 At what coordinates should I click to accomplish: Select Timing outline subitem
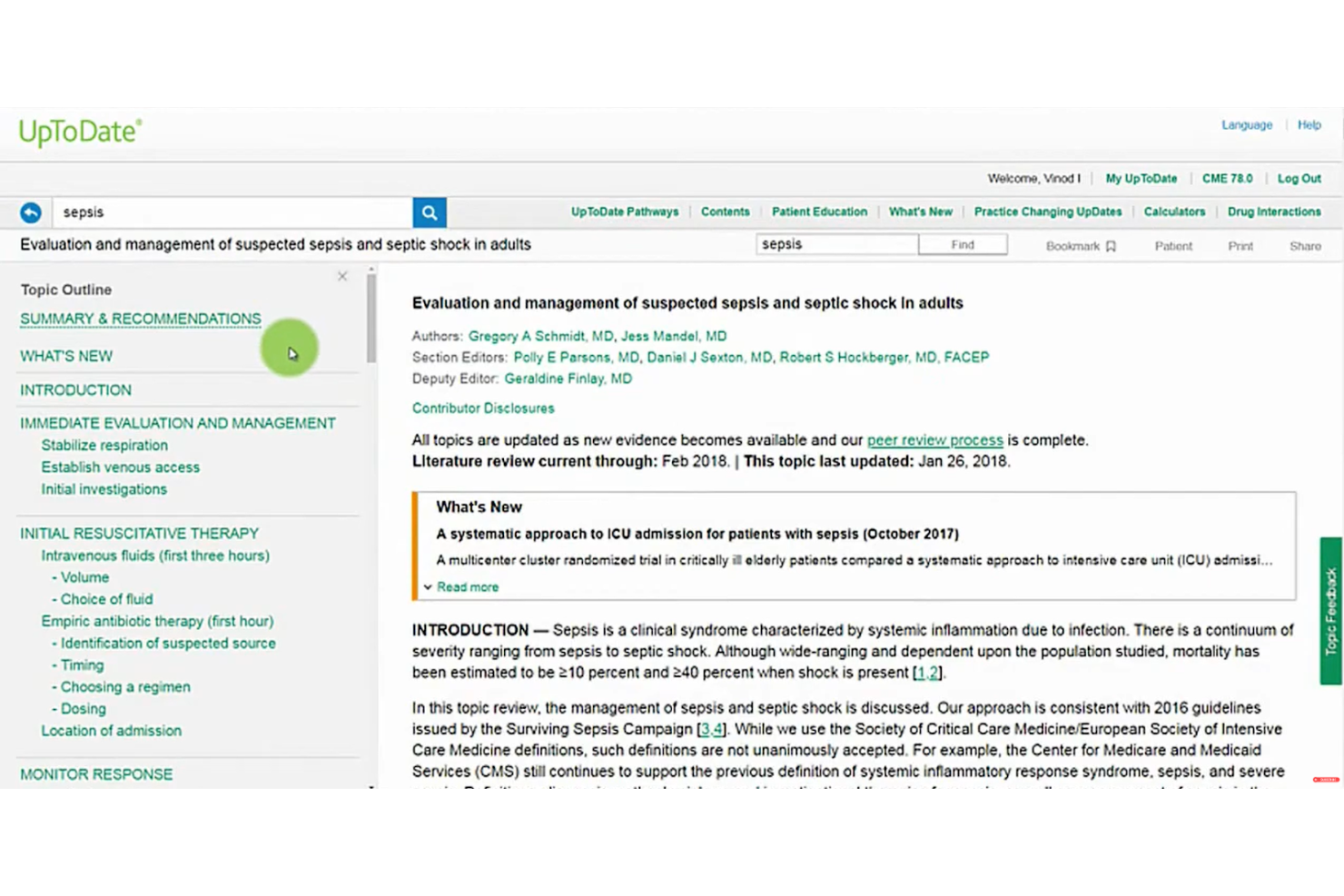pyautogui.click(x=82, y=665)
